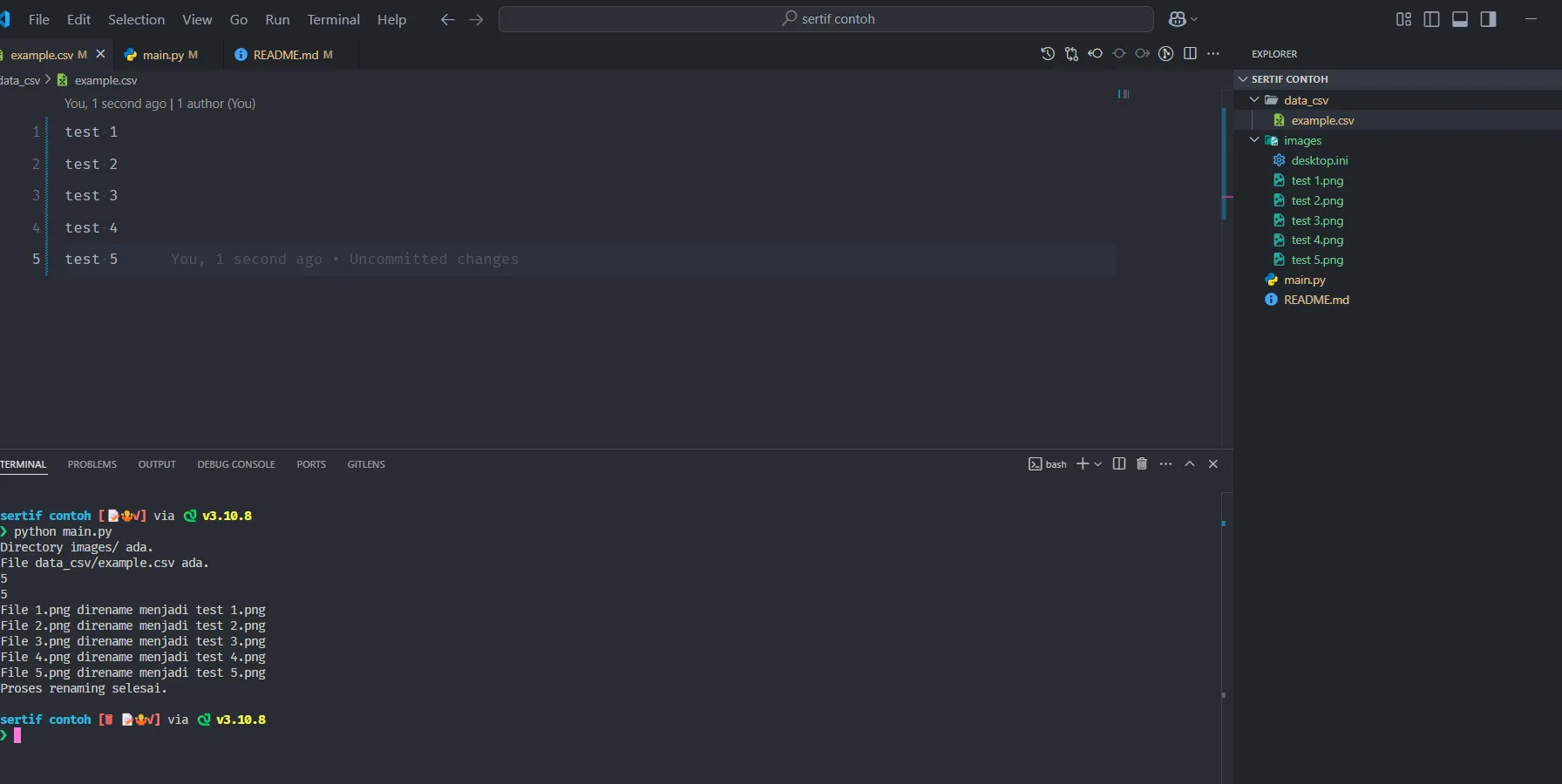Toggle GitLens file blame icon

tap(1166, 54)
